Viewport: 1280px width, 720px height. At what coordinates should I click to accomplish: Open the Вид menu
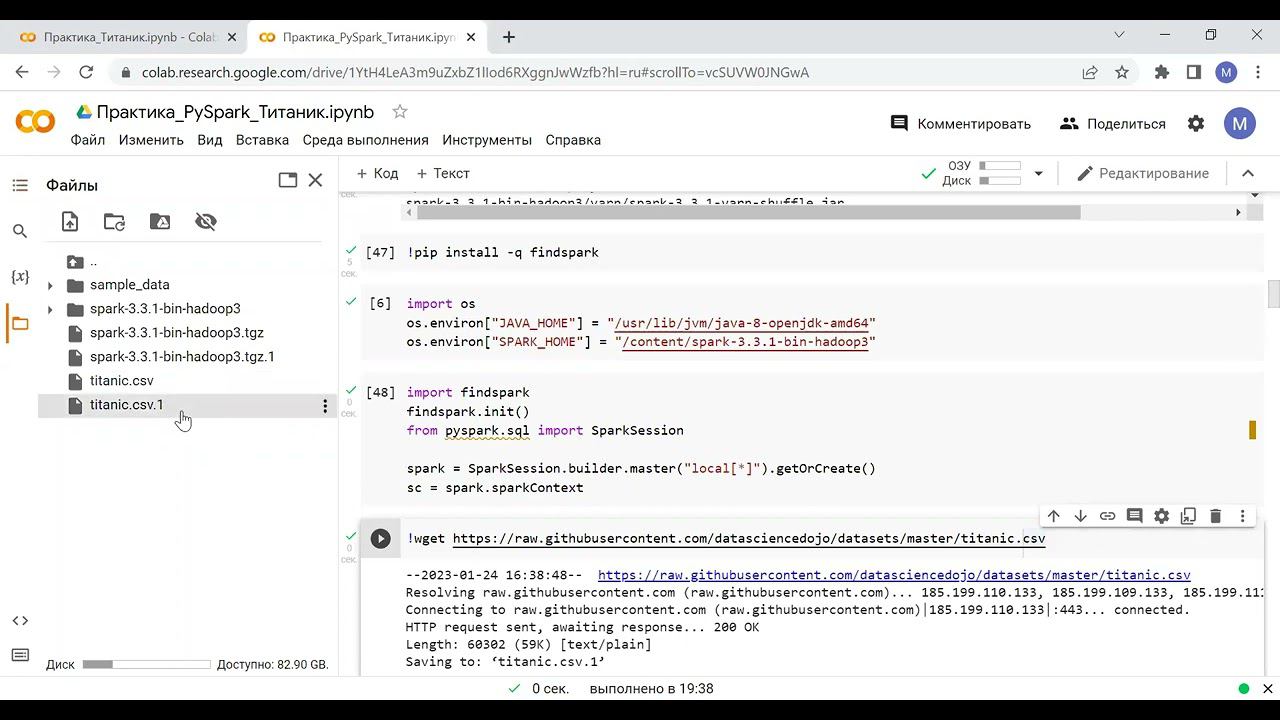tap(210, 140)
